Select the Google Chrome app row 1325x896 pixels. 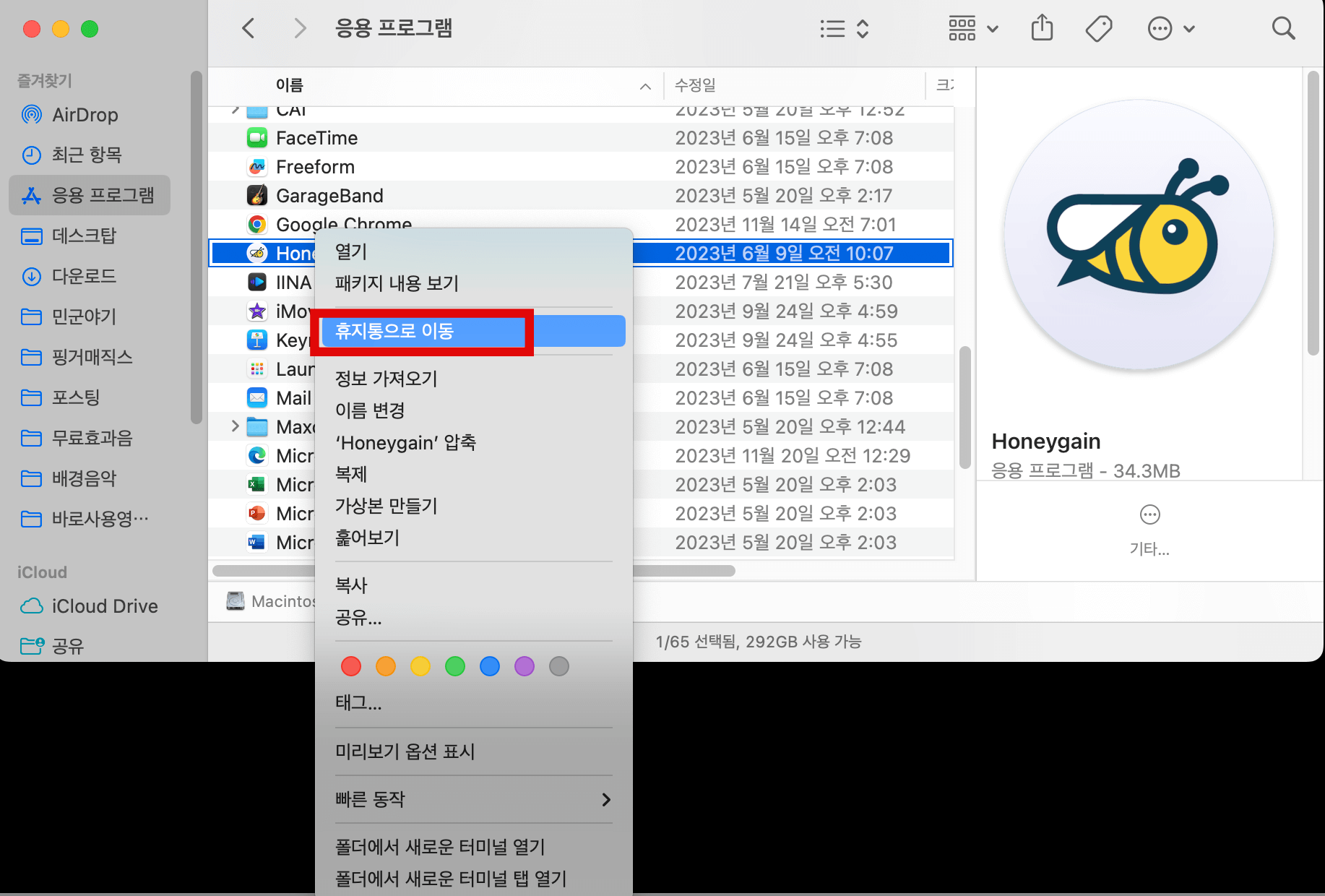click(x=581, y=223)
